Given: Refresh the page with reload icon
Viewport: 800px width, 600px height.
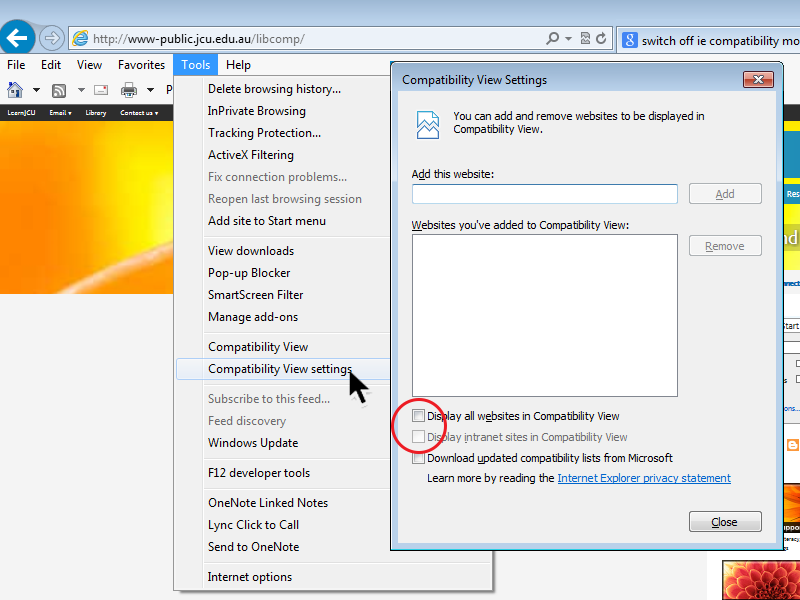Looking at the screenshot, I should tap(601, 38).
